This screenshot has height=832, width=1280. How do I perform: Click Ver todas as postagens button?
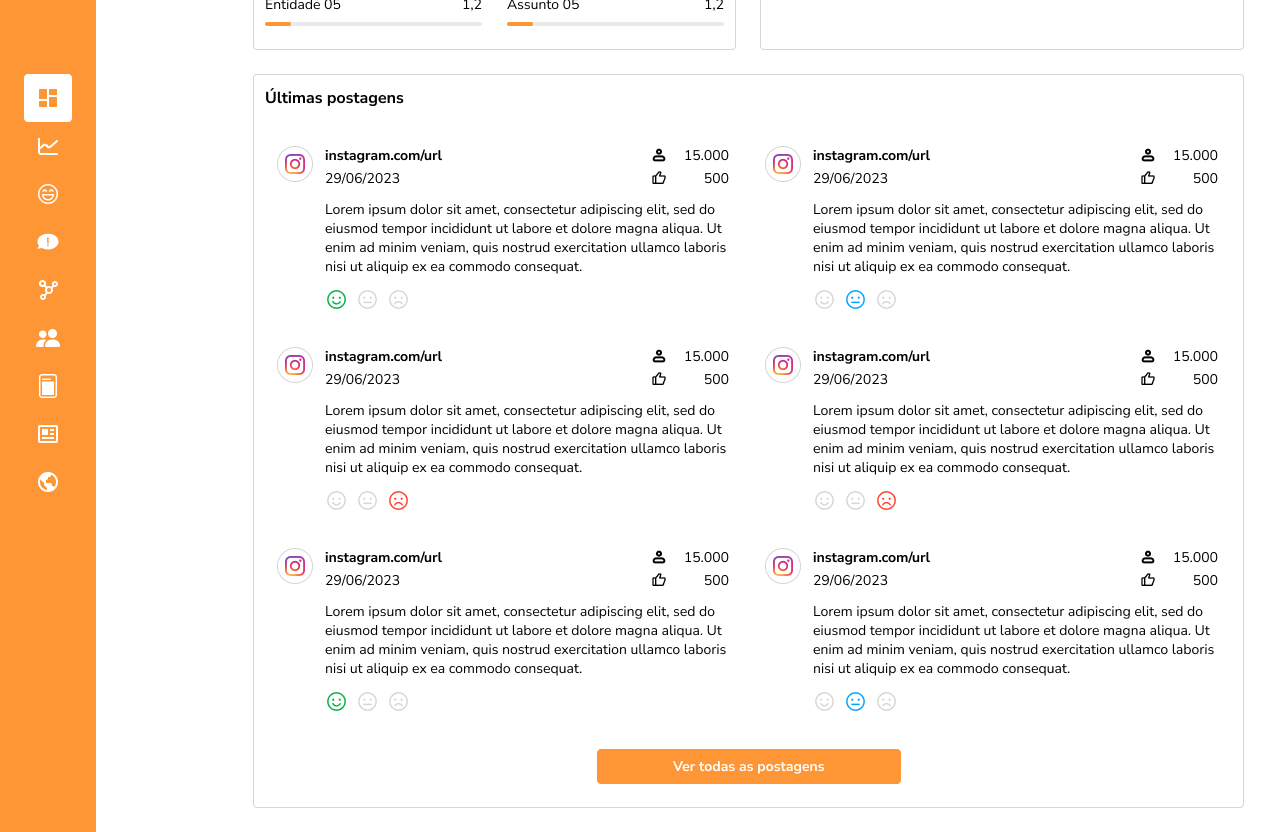point(749,766)
